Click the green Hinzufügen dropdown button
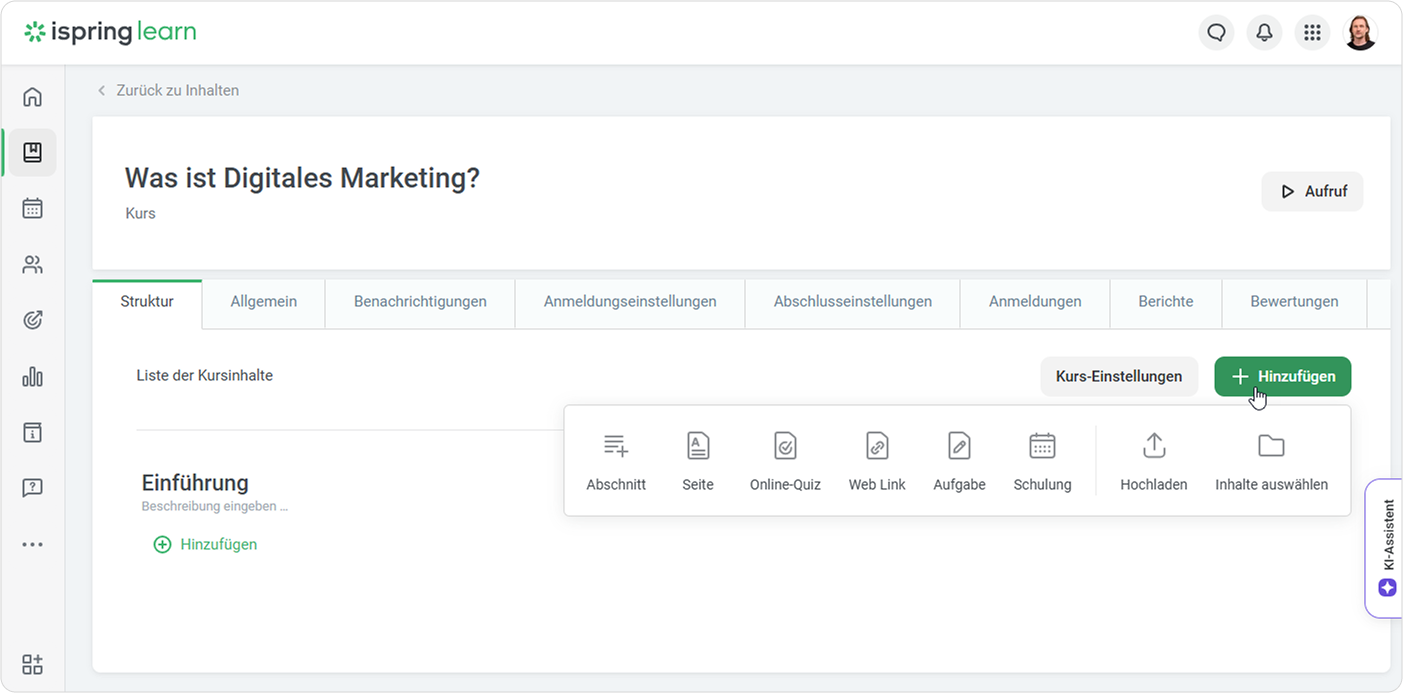This screenshot has width=1403, height=693. click(1282, 377)
